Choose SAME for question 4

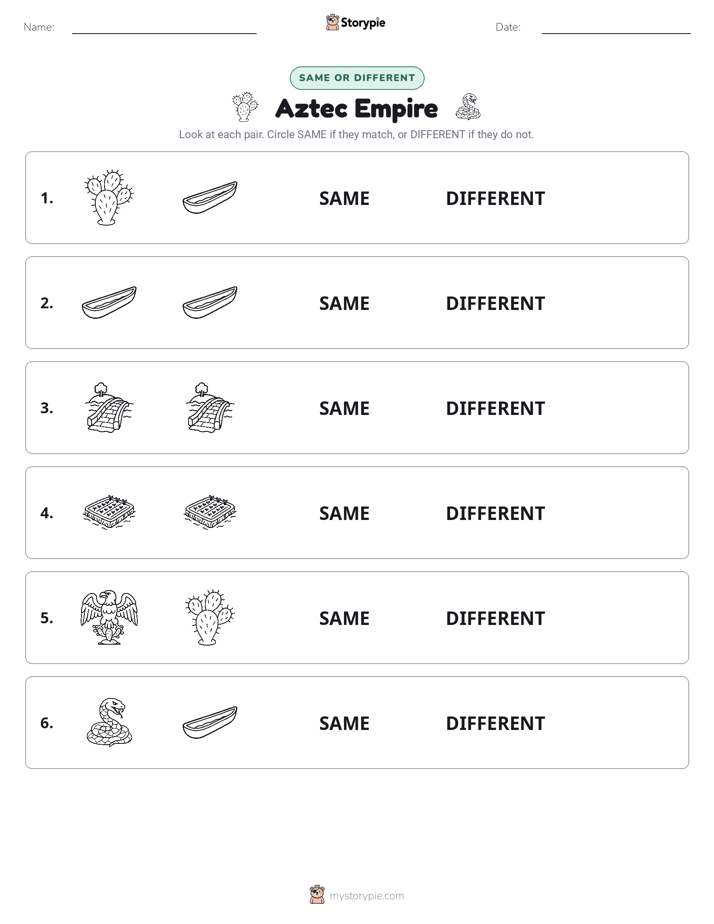[x=344, y=513]
